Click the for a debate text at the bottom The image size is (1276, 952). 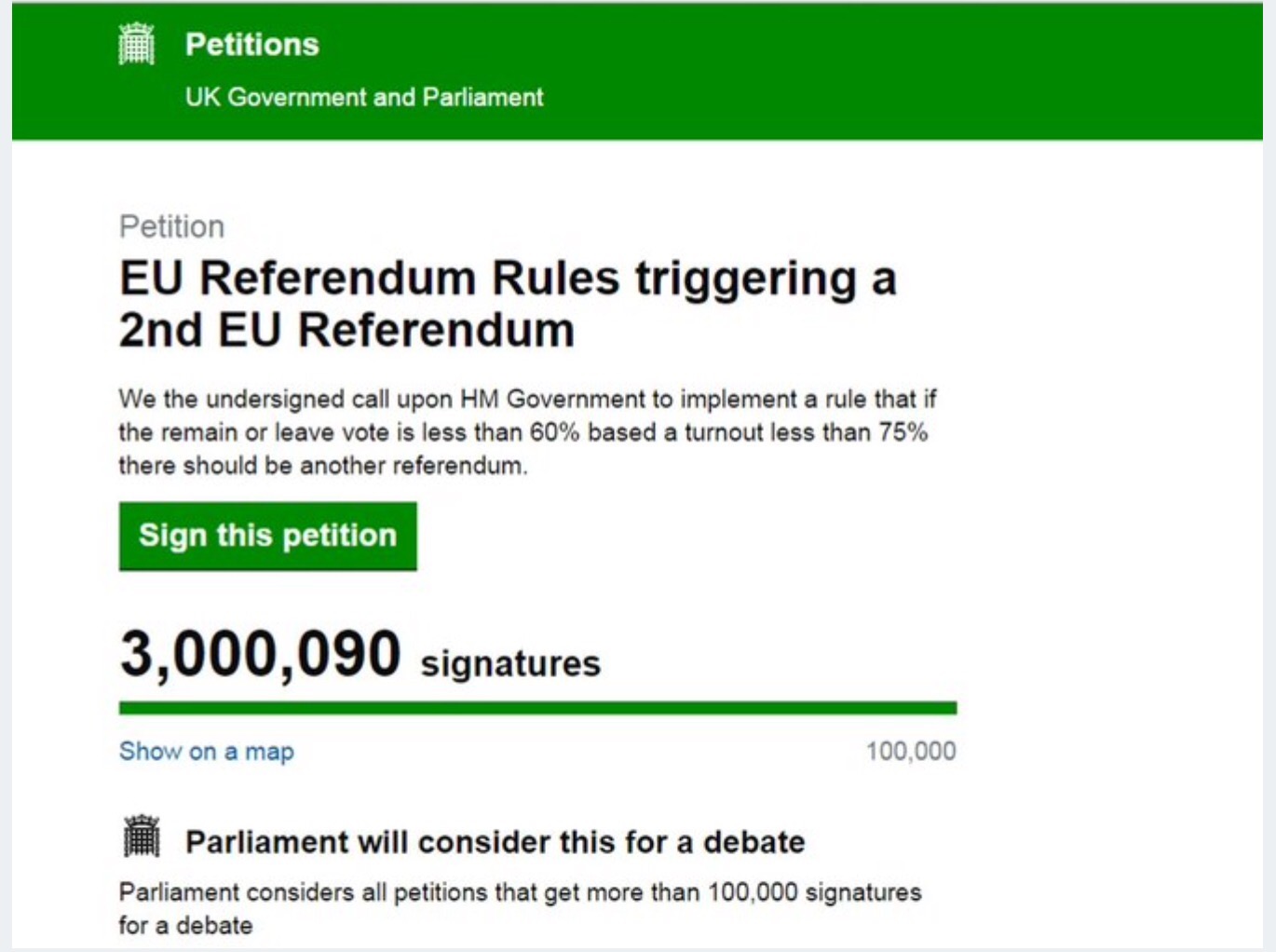pos(185,925)
